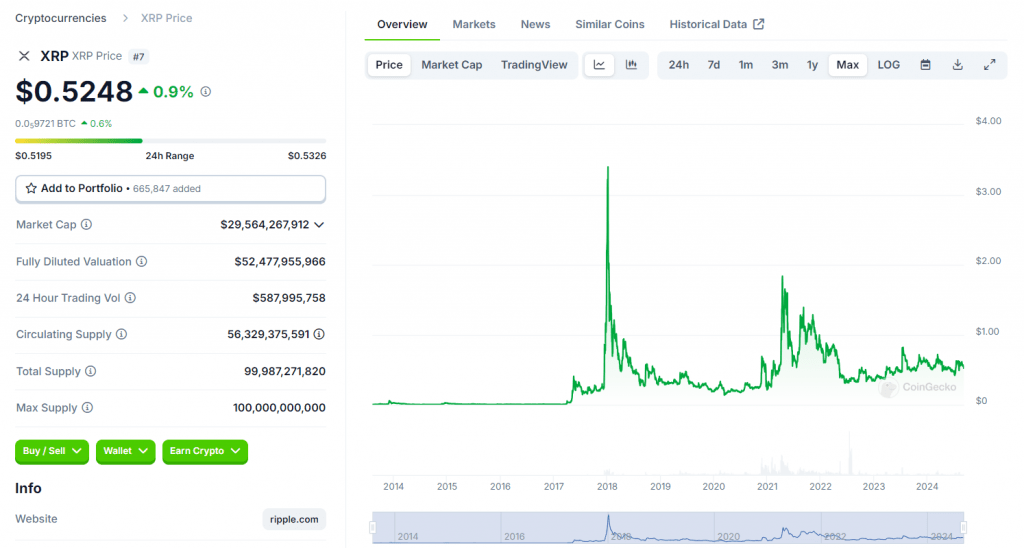Switch to candlestick chart icon
The image size is (1024, 548).
(x=631, y=65)
